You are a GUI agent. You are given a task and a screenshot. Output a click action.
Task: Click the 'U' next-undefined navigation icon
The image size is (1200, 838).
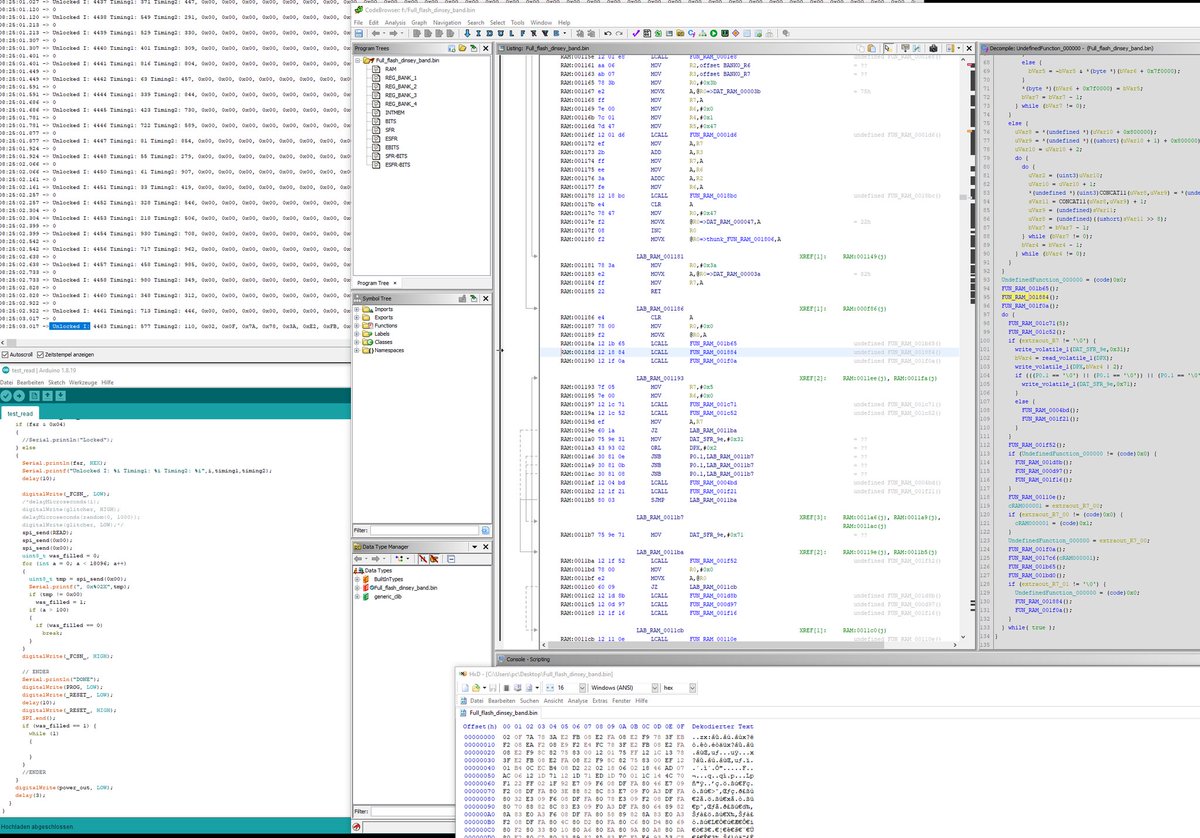coord(501,33)
